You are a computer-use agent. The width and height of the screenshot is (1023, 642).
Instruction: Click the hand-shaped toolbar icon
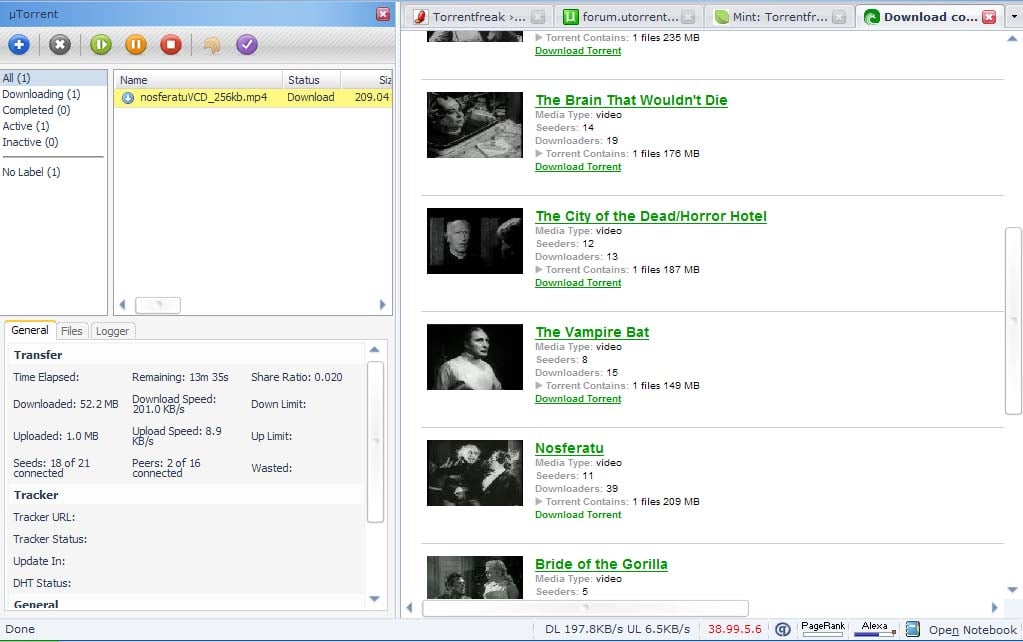pyautogui.click(x=212, y=45)
